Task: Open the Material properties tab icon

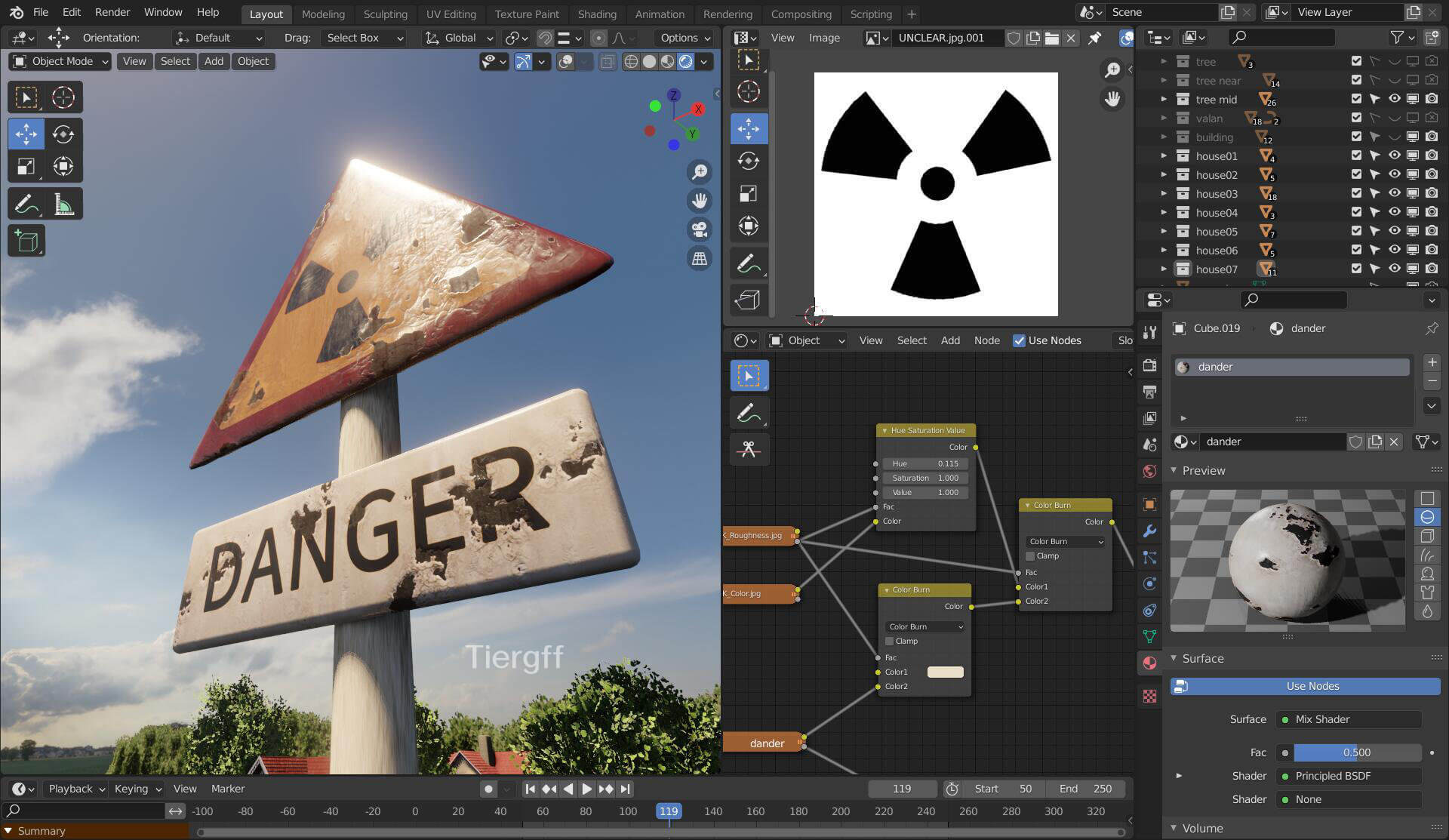Action: (x=1149, y=663)
